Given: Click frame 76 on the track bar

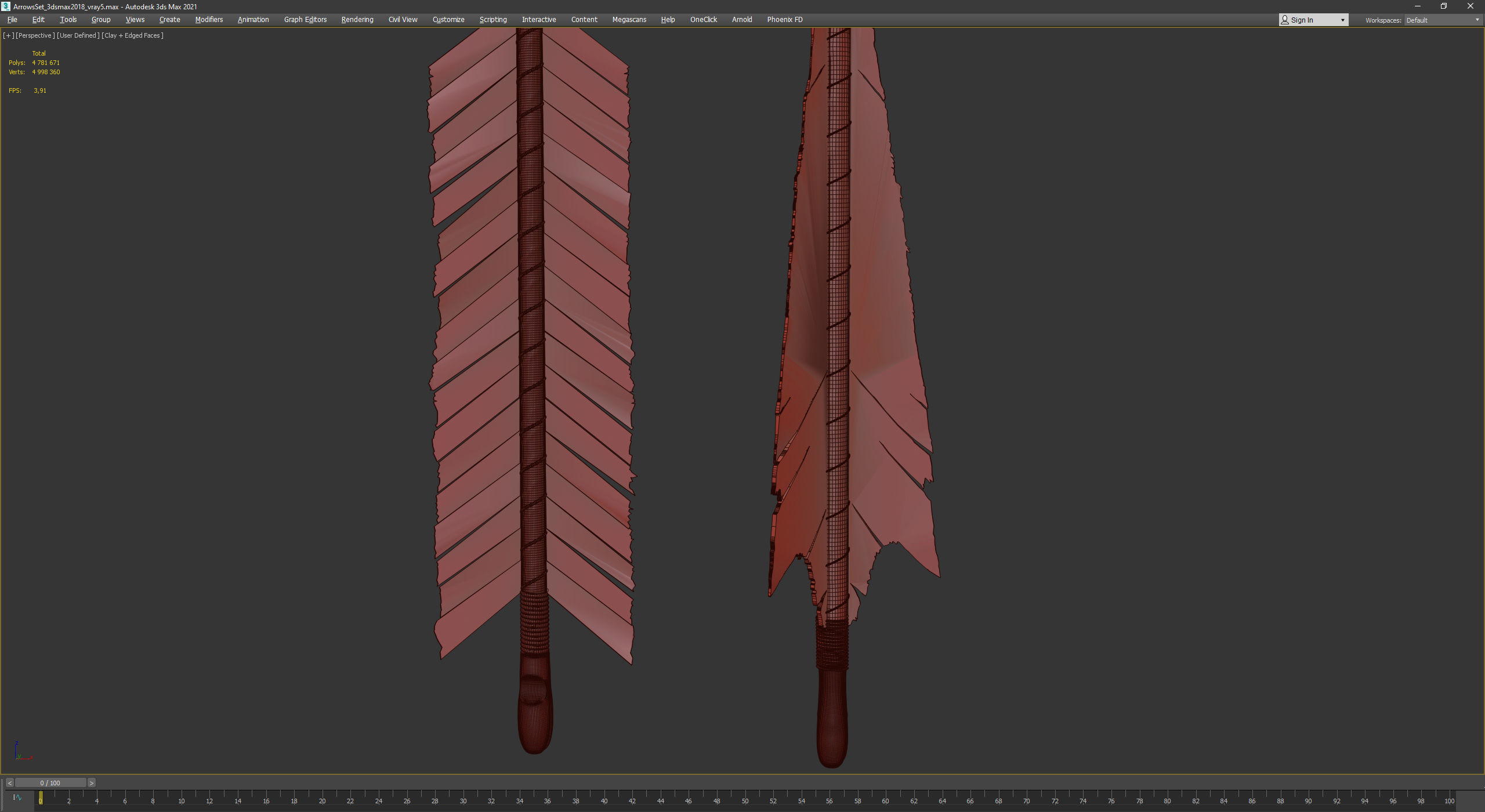Looking at the screenshot, I should click(1111, 800).
